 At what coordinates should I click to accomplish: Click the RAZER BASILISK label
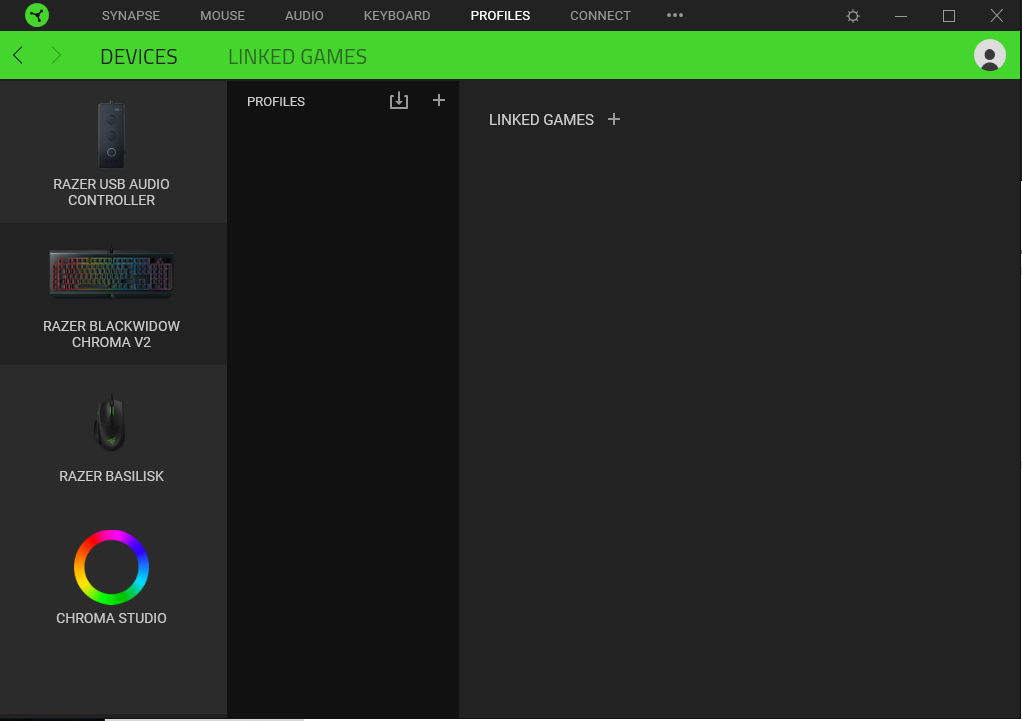(x=111, y=477)
